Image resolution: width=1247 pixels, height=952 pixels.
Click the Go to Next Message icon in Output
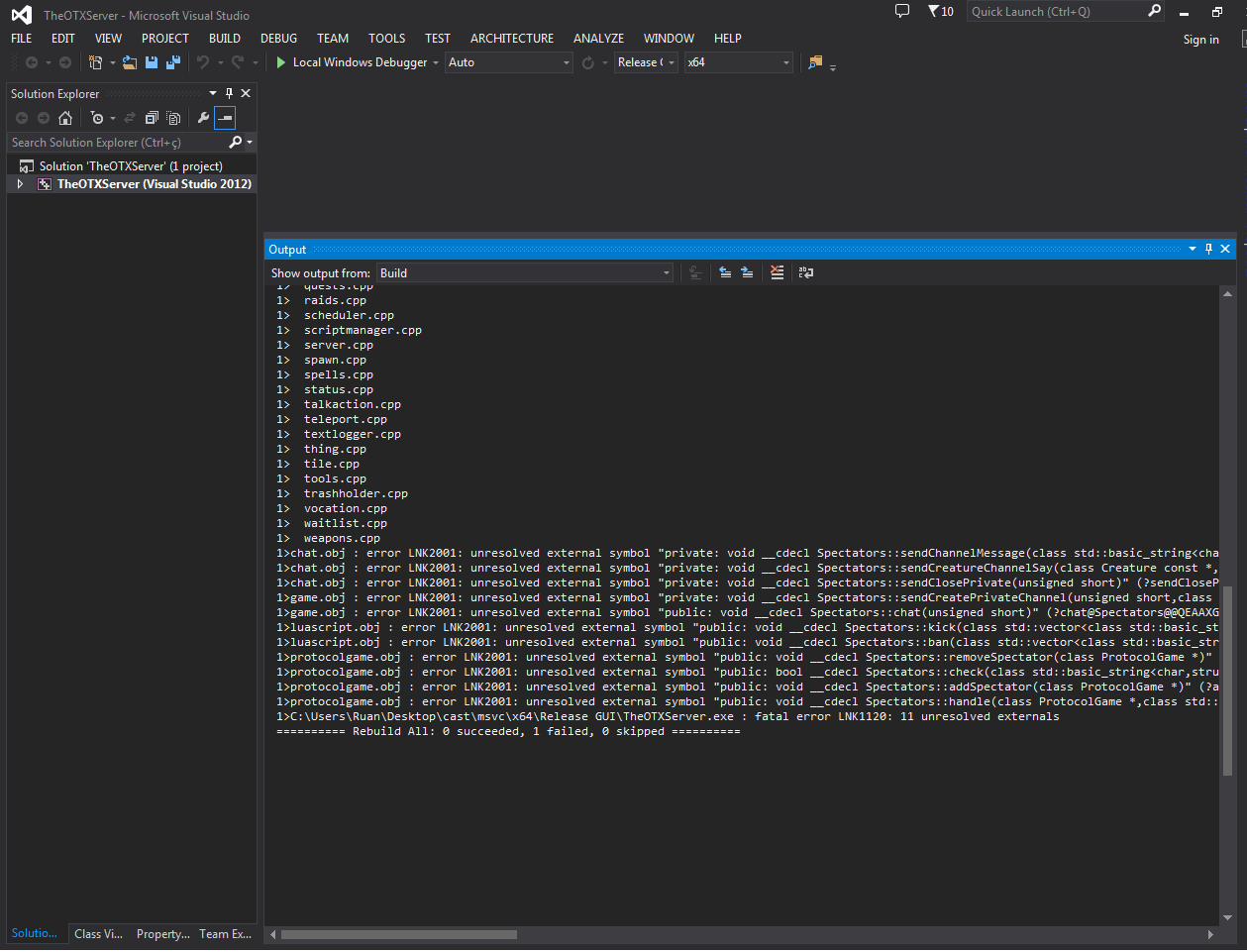click(x=747, y=272)
